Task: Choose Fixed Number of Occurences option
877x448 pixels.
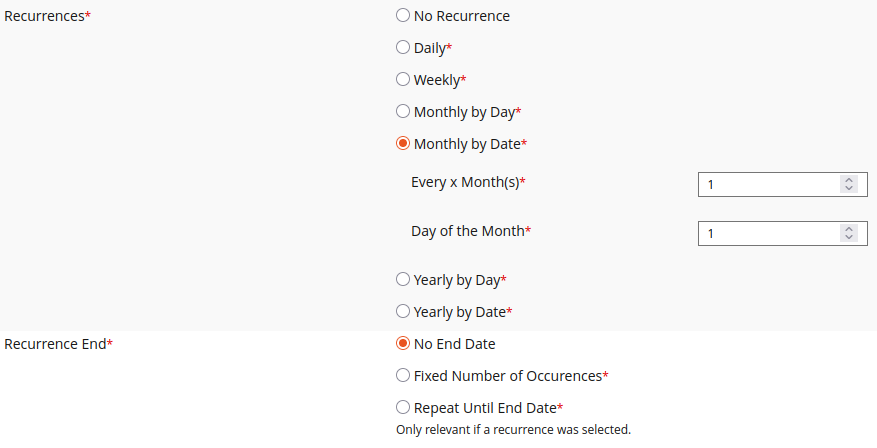Action: point(403,375)
